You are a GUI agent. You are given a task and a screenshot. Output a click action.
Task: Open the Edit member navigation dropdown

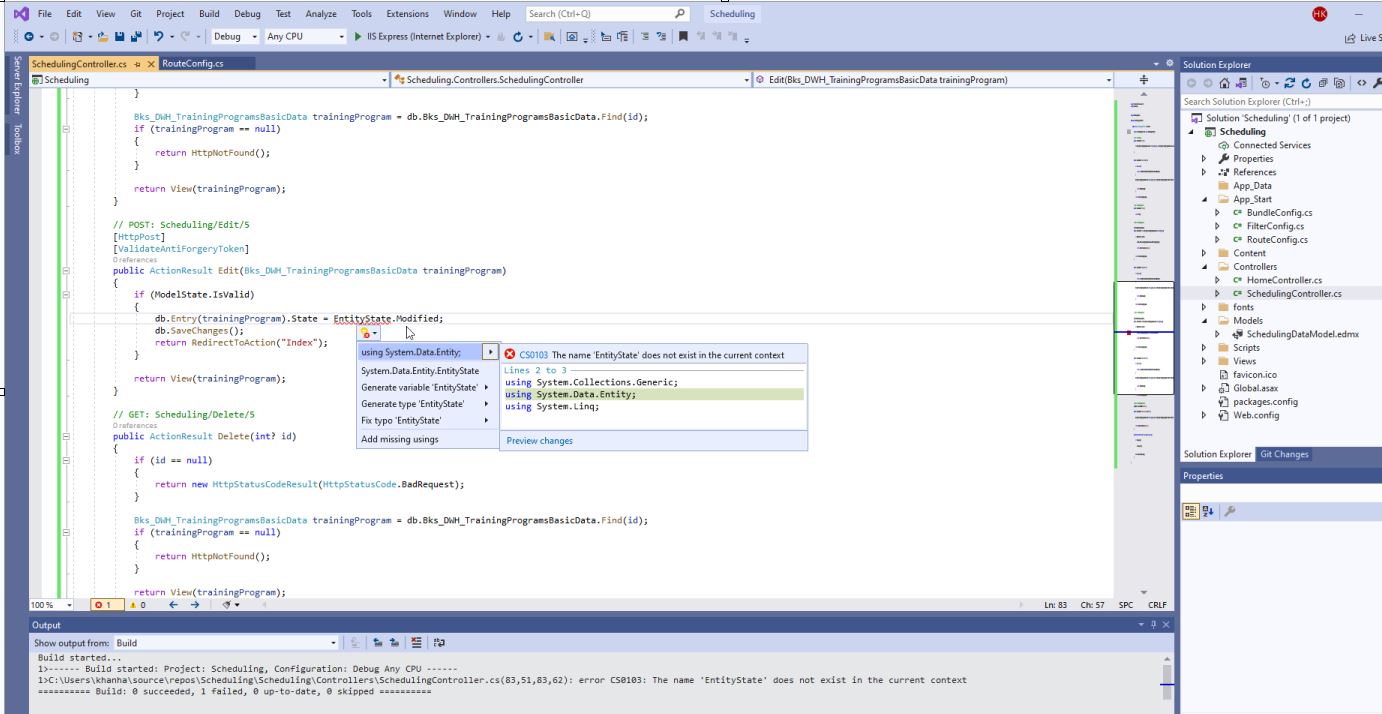[933, 80]
